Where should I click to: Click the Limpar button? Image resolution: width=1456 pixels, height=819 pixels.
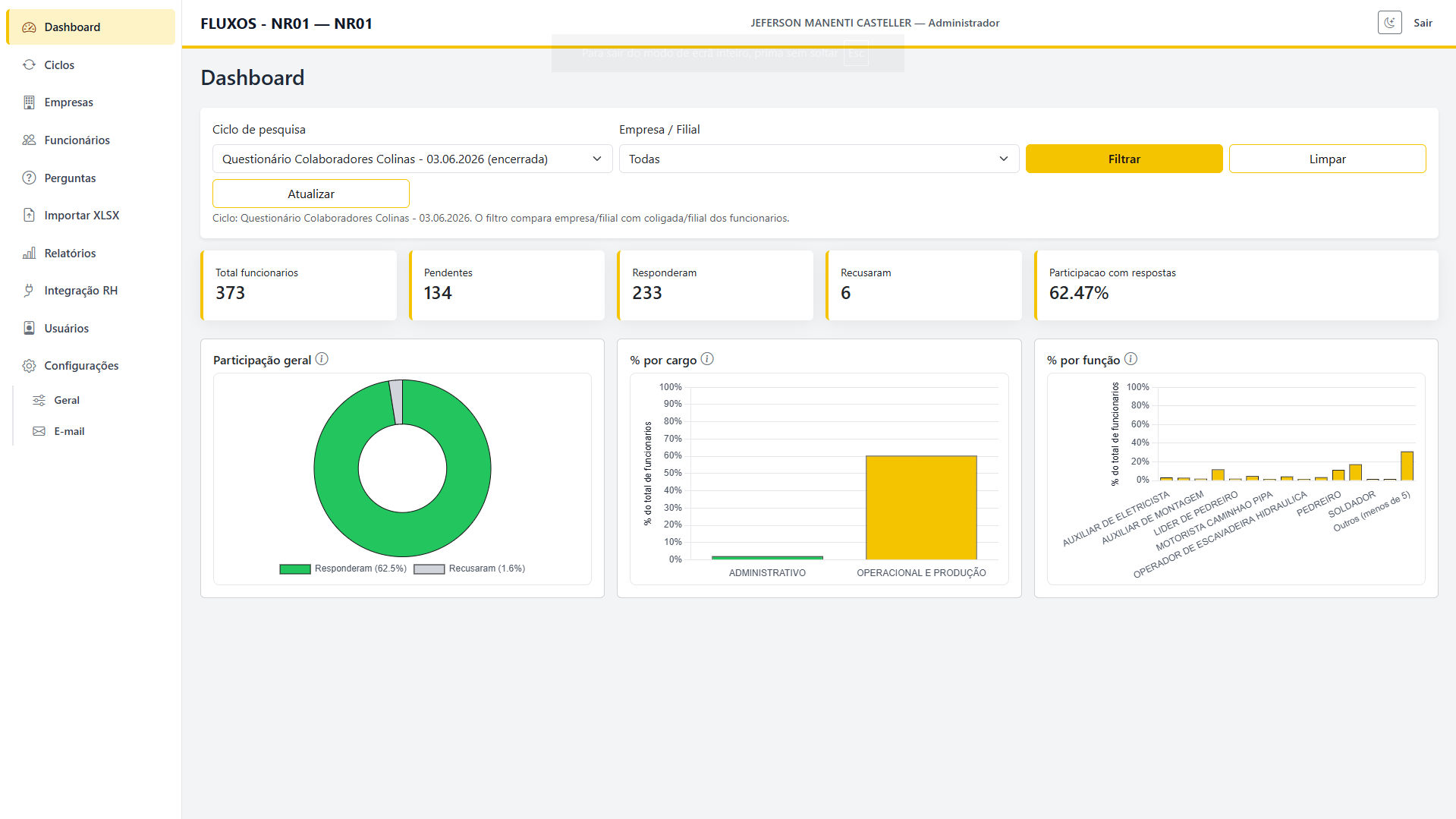[1327, 159]
